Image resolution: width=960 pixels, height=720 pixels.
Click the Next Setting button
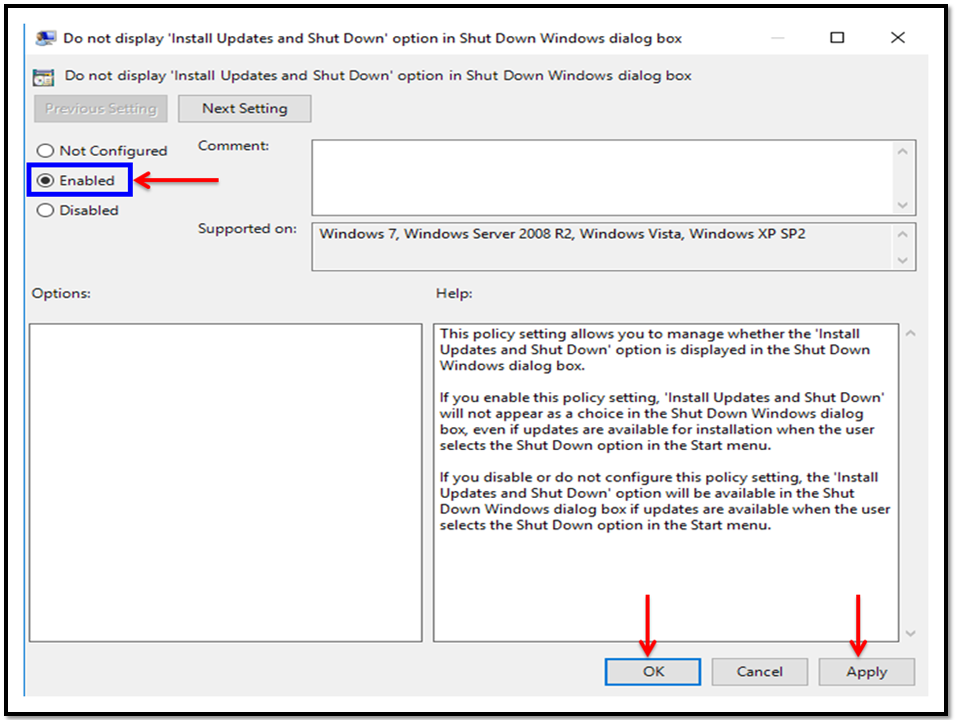coord(244,108)
